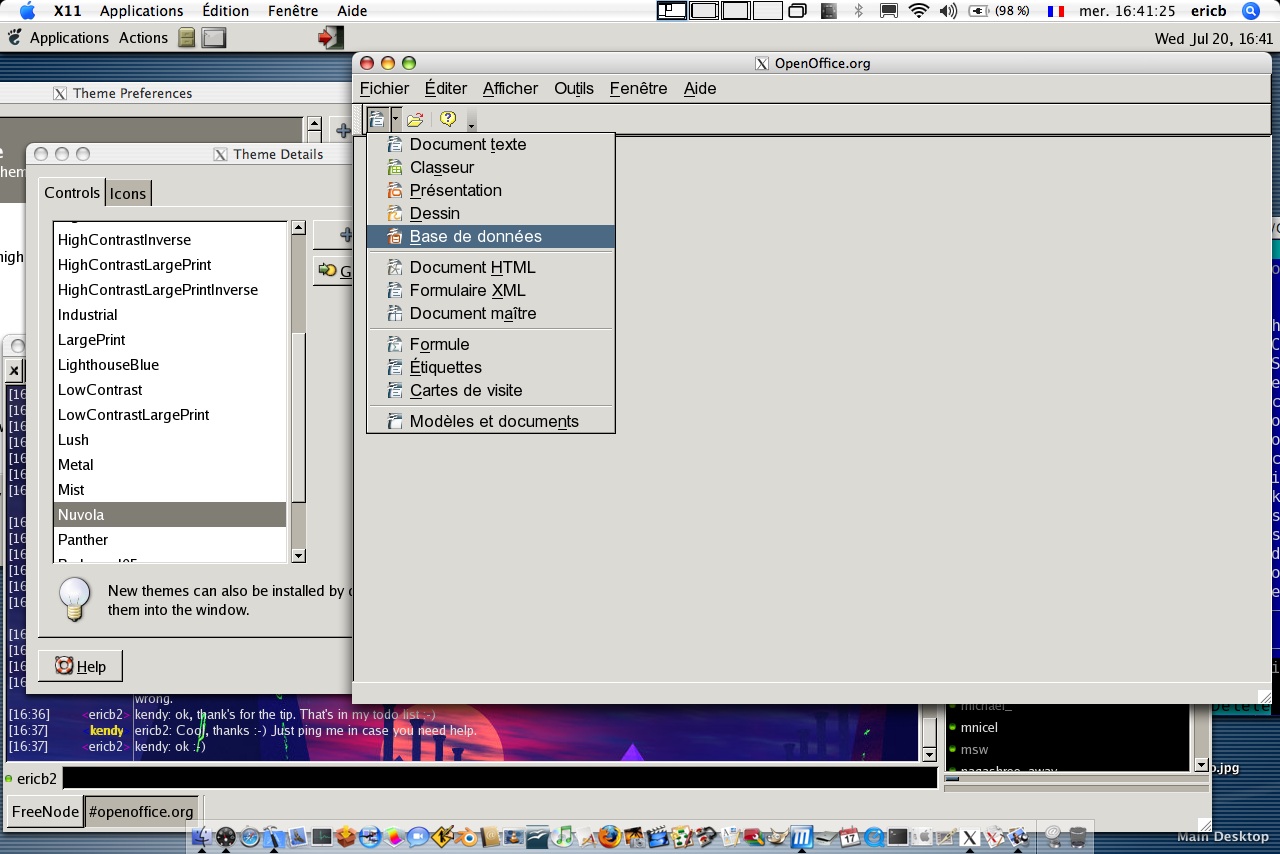
Task: Open iTunes from the dock
Action: 563,837
